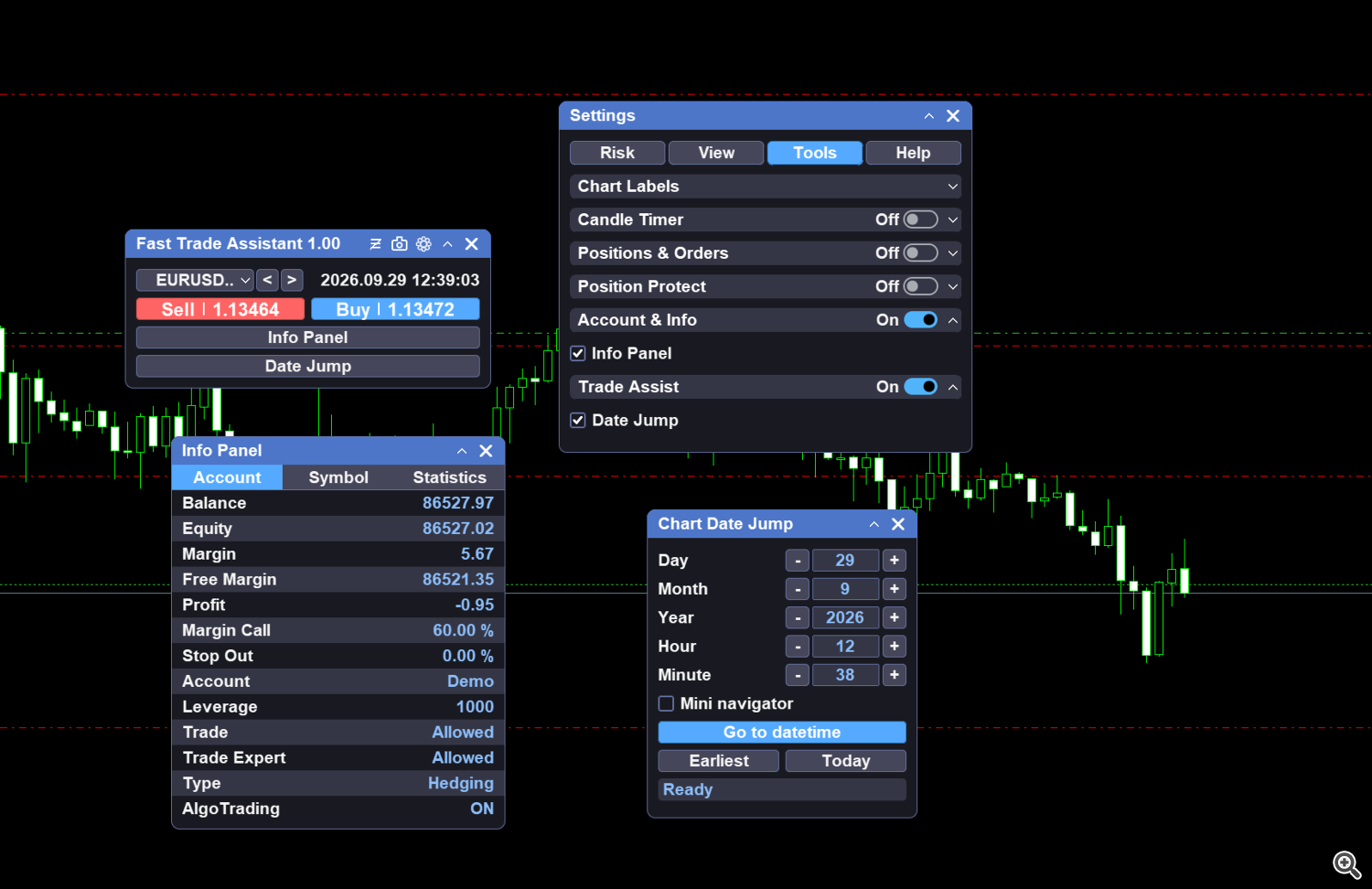Screen dimensions: 1372x889
Task: Click the screenshot camera icon in Fast Trade Assistant
Action: [400, 244]
